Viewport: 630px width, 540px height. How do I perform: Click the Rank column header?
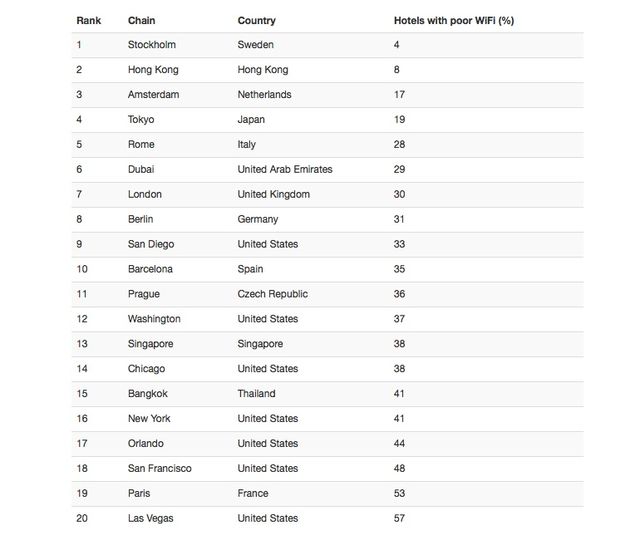89,20
